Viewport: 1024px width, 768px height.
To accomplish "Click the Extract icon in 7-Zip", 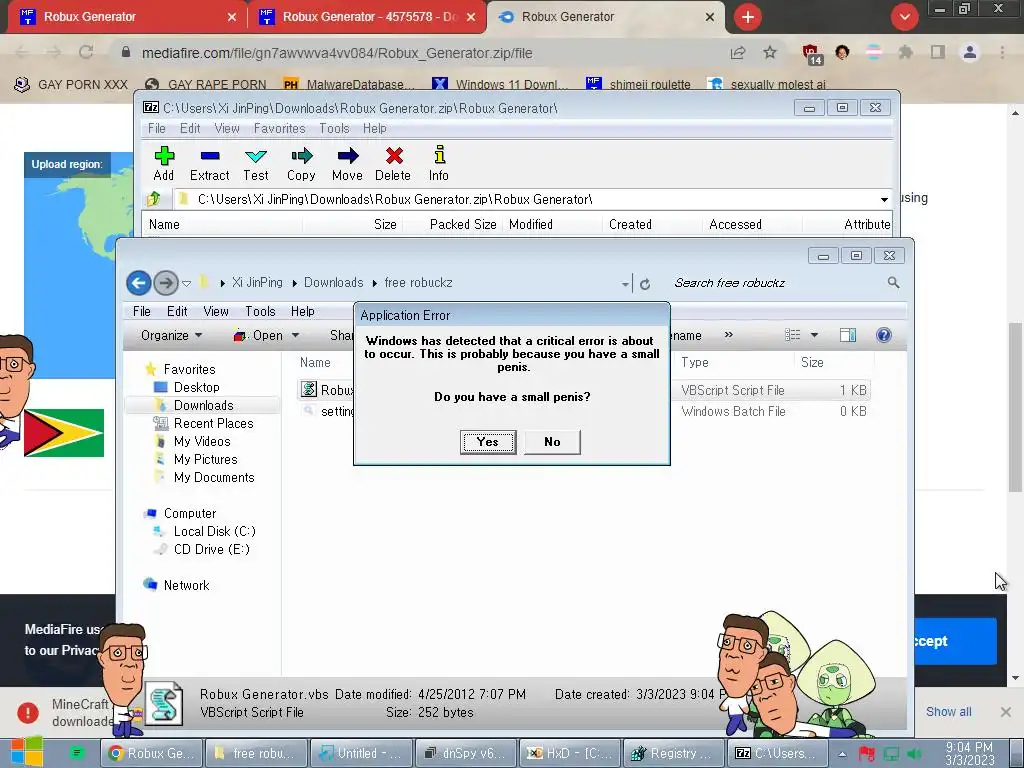I will (210, 156).
